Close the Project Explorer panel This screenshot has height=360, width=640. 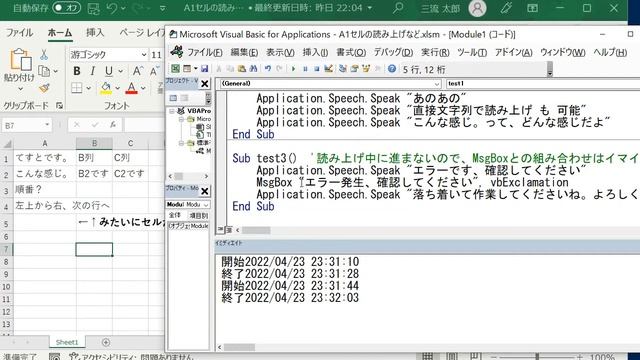pos(204,84)
